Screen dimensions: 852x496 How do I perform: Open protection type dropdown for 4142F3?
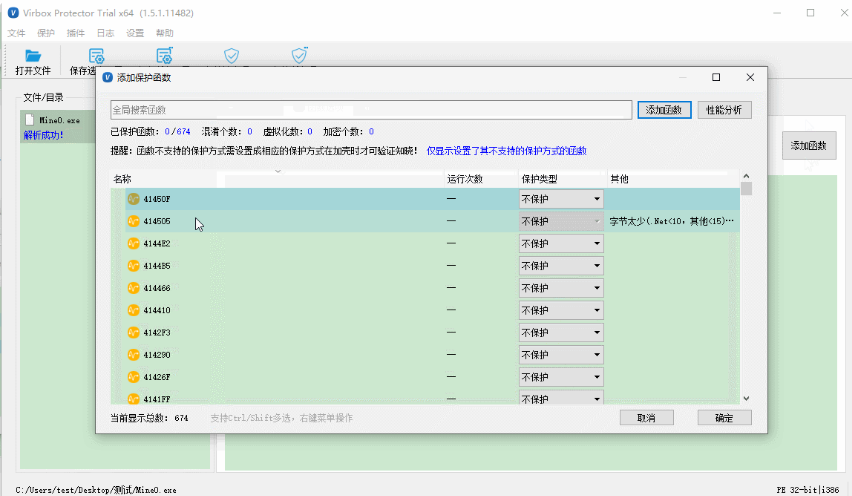(561, 332)
